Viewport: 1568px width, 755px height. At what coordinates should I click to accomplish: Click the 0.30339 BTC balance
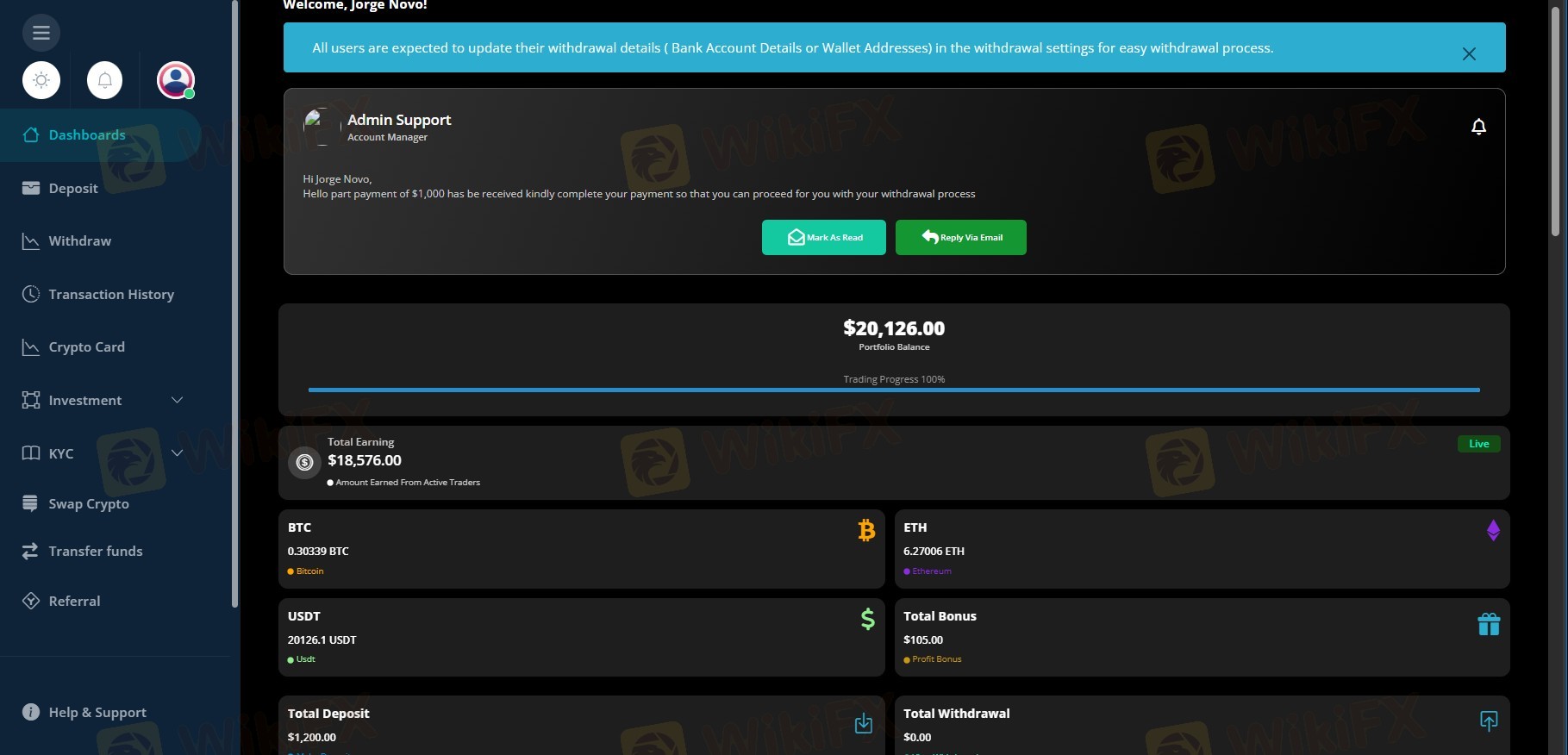(x=318, y=552)
